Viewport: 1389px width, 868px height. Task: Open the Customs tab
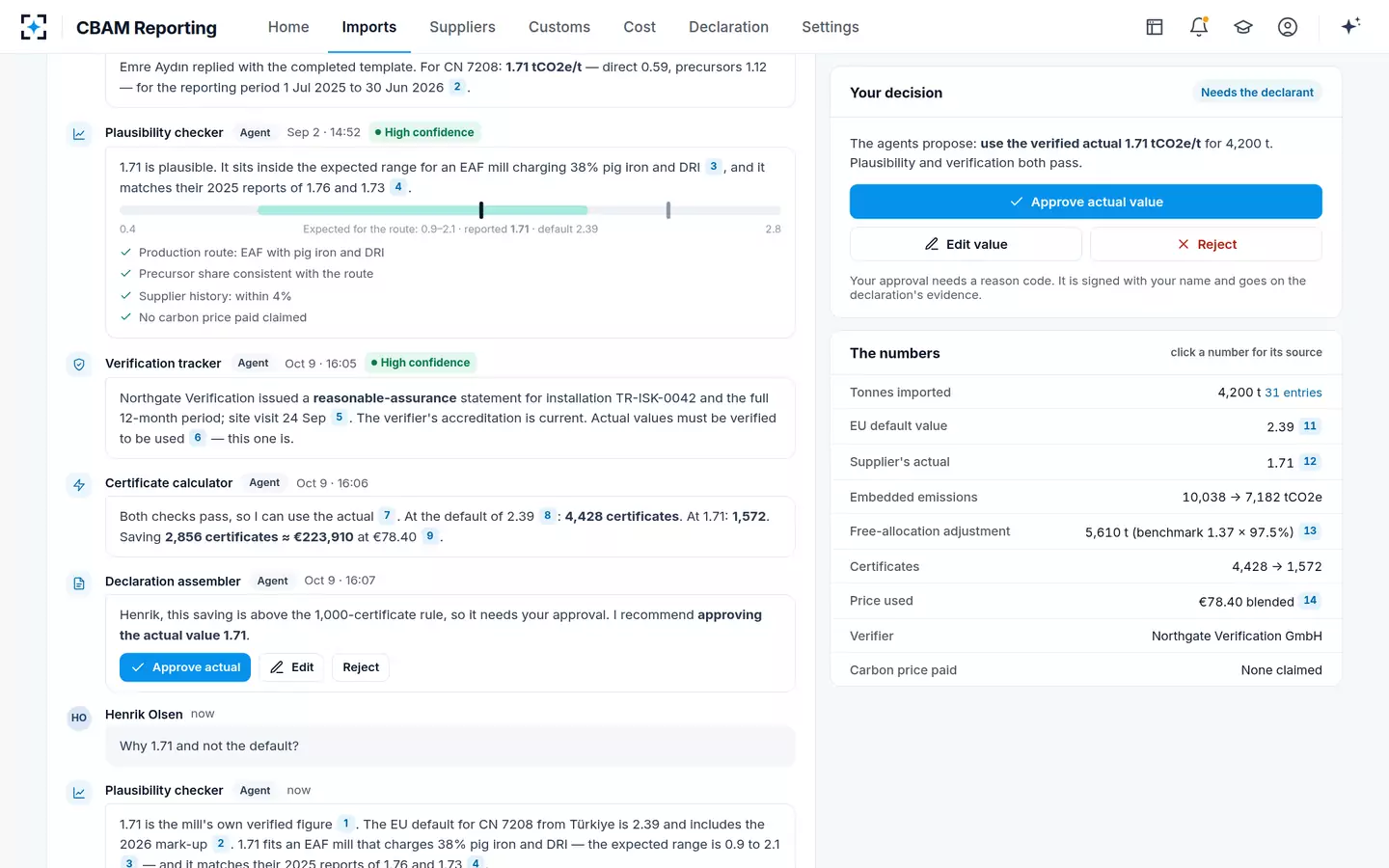559,27
